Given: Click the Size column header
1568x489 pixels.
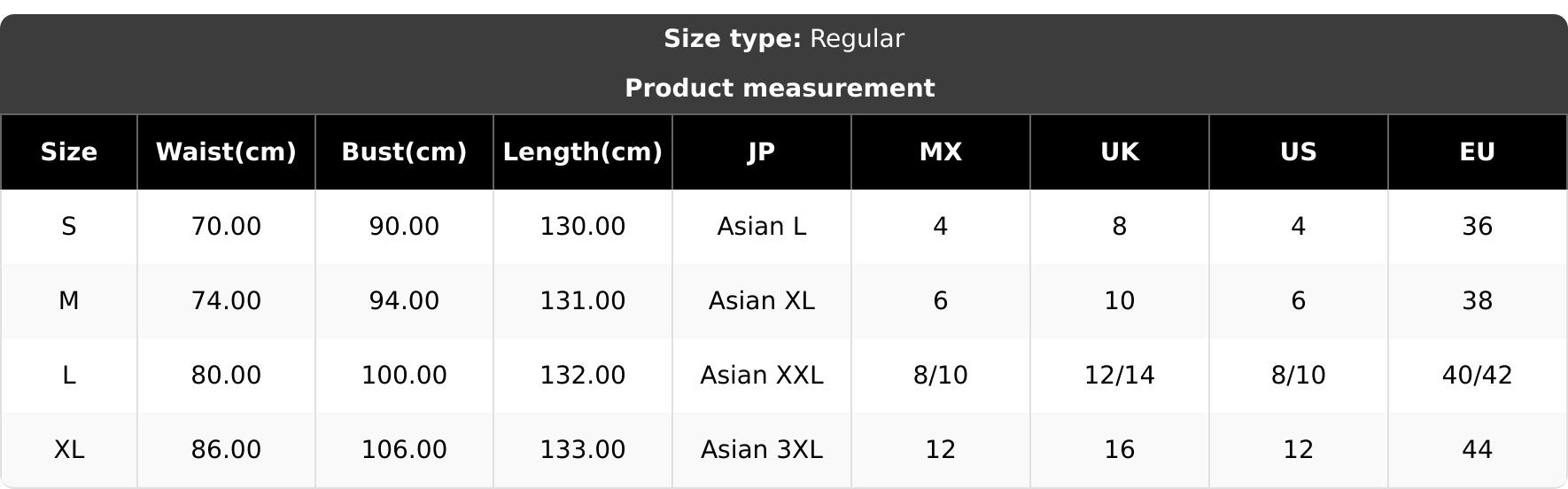Looking at the screenshot, I should pos(69,152).
